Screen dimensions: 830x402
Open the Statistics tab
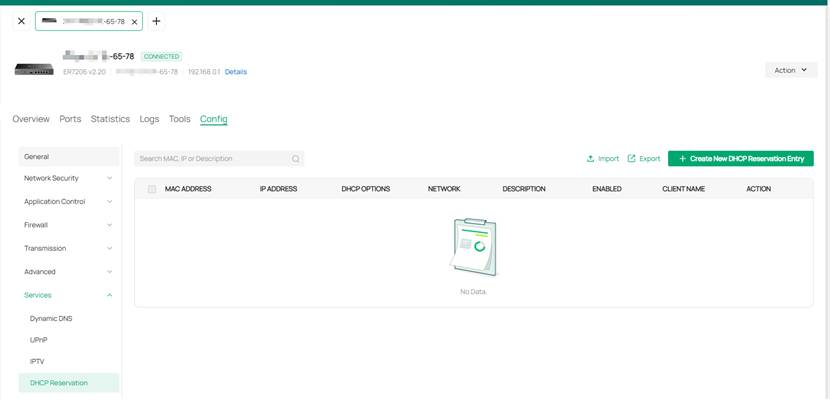pyautogui.click(x=110, y=119)
